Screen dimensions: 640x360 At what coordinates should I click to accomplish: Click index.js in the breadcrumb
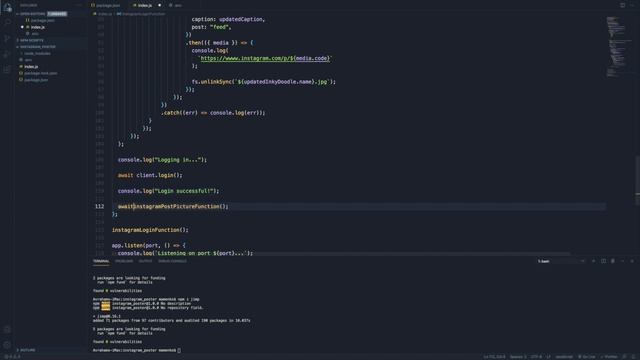point(103,14)
